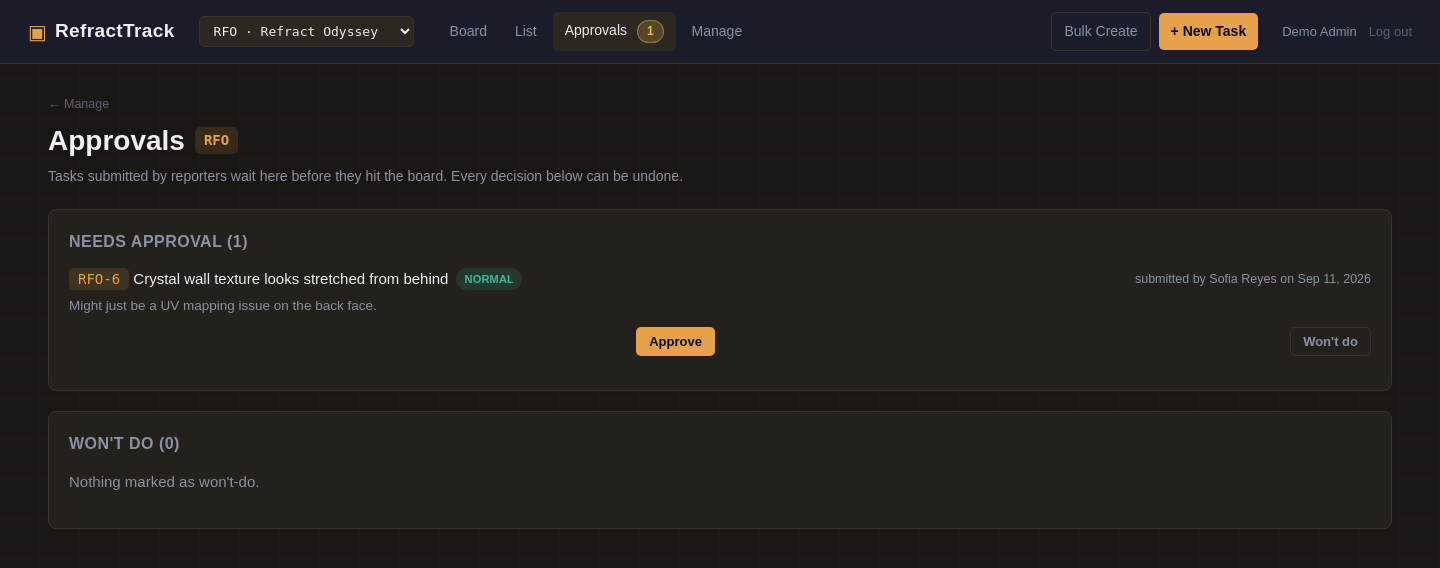The height and width of the screenshot is (568, 1440).
Task: Follow the back-to-Manage breadcrumb link
Action: pos(79,104)
